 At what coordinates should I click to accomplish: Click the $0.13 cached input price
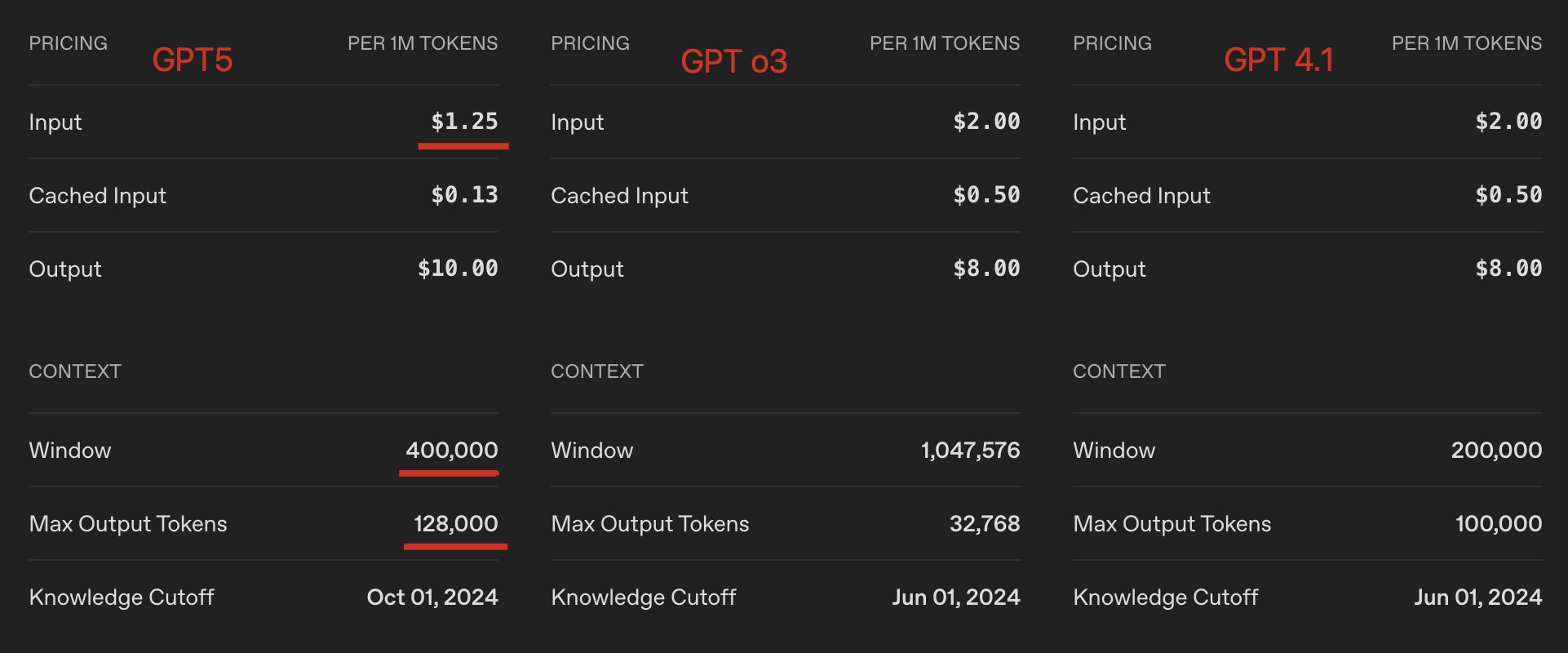464,195
